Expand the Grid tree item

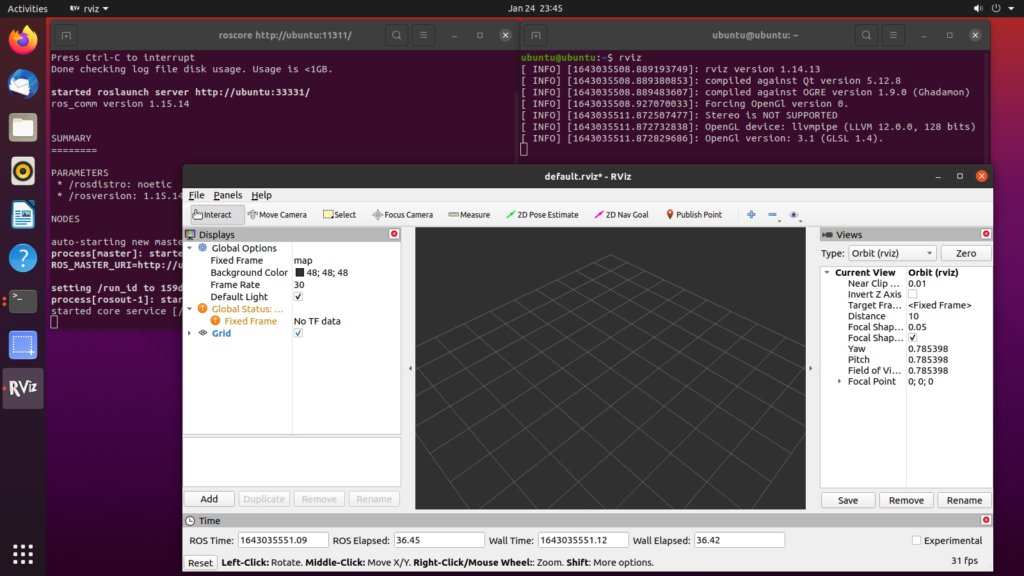tap(190, 333)
